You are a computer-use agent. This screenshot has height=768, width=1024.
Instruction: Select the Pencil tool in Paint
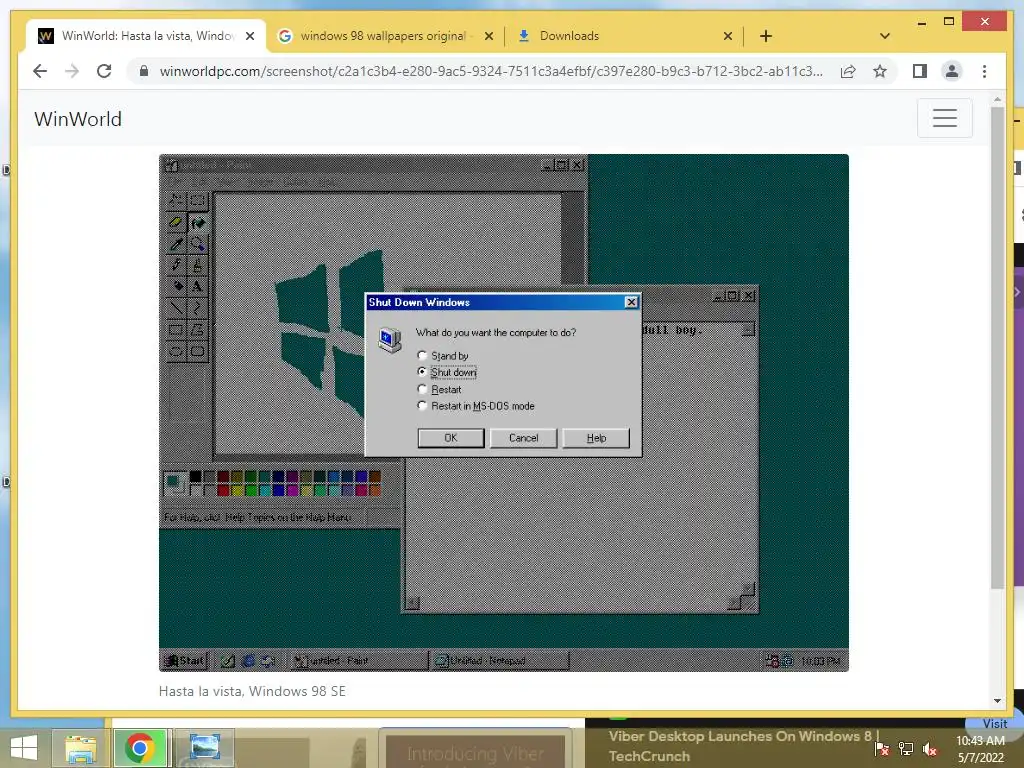[x=176, y=265]
